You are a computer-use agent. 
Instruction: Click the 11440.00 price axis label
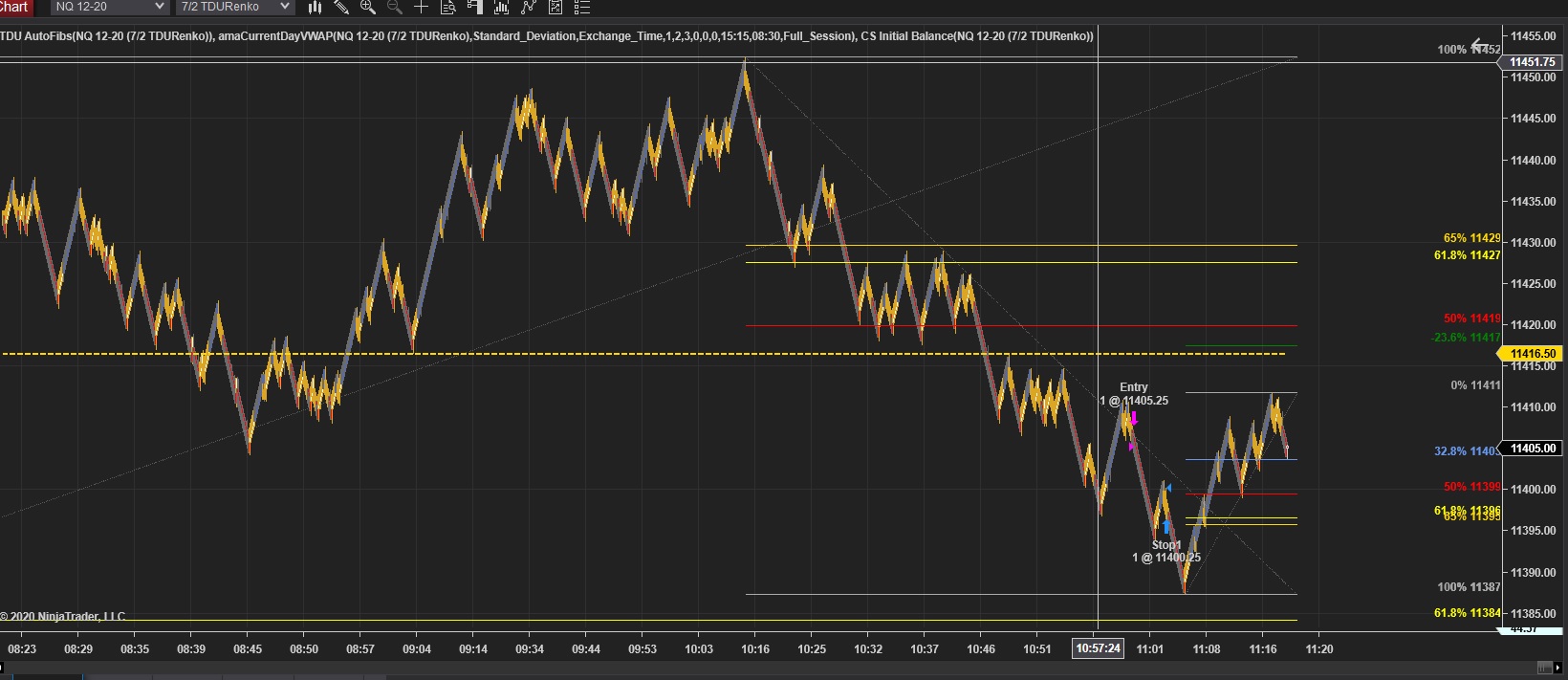[1533, 161]
